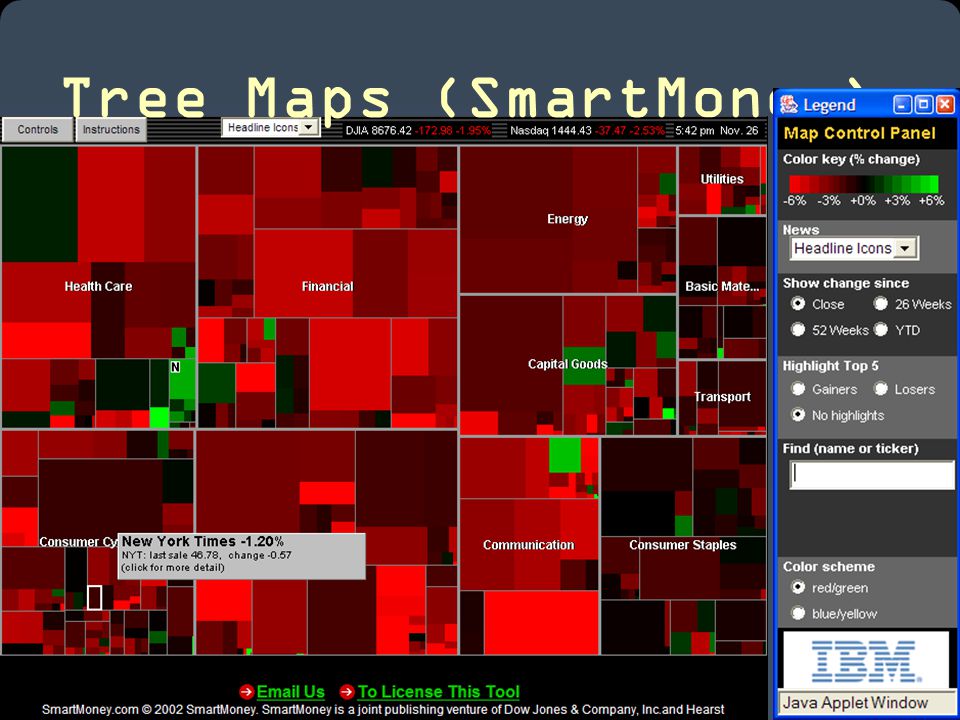Highlight top 5 Gainers
The width and height of the screenshot is (960, 720).
pyautogui.click(x=798, y=389)
